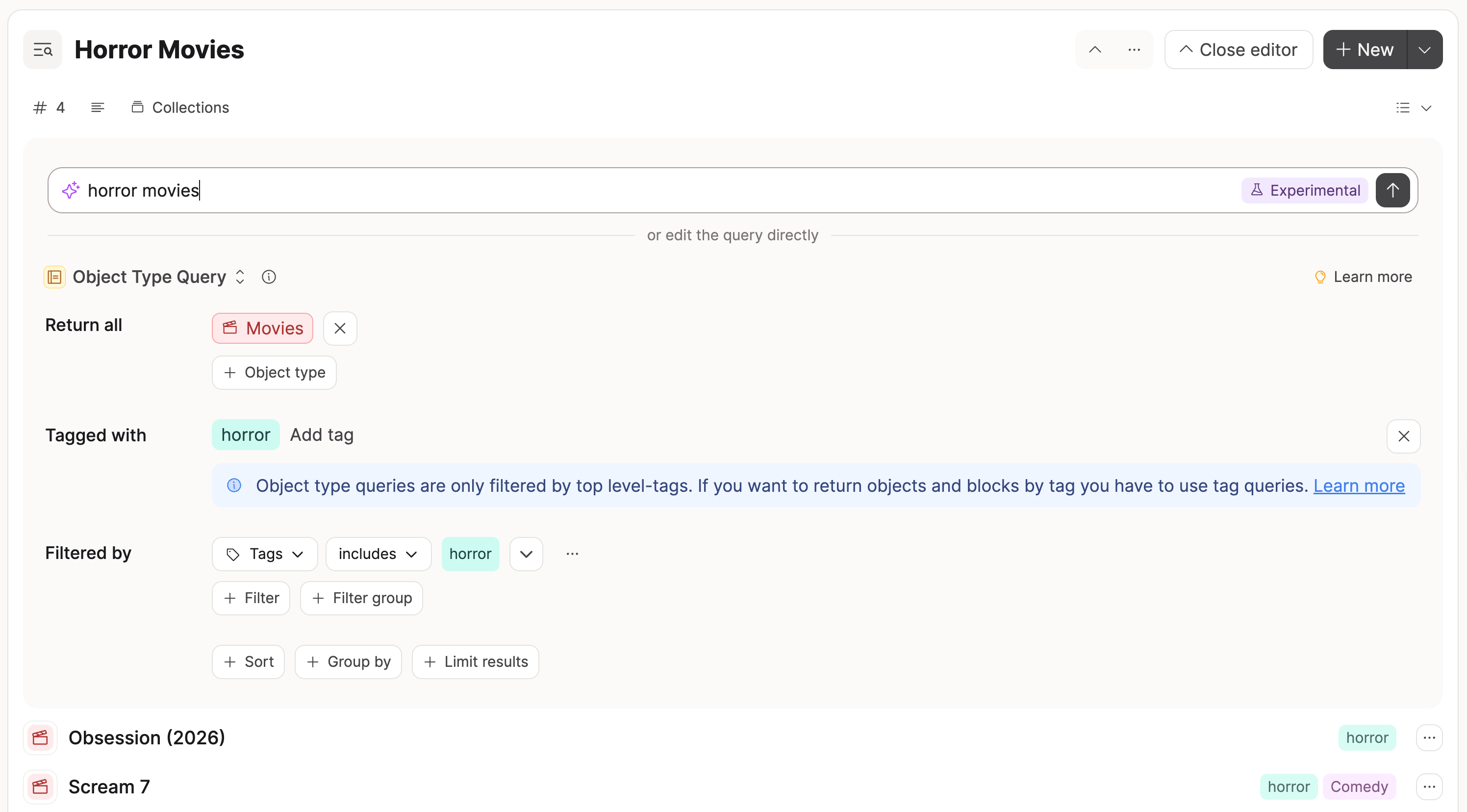1467x812 pixels.
Task: Expand the filter value chevron after horror
Action: click(x=526, y=554)
